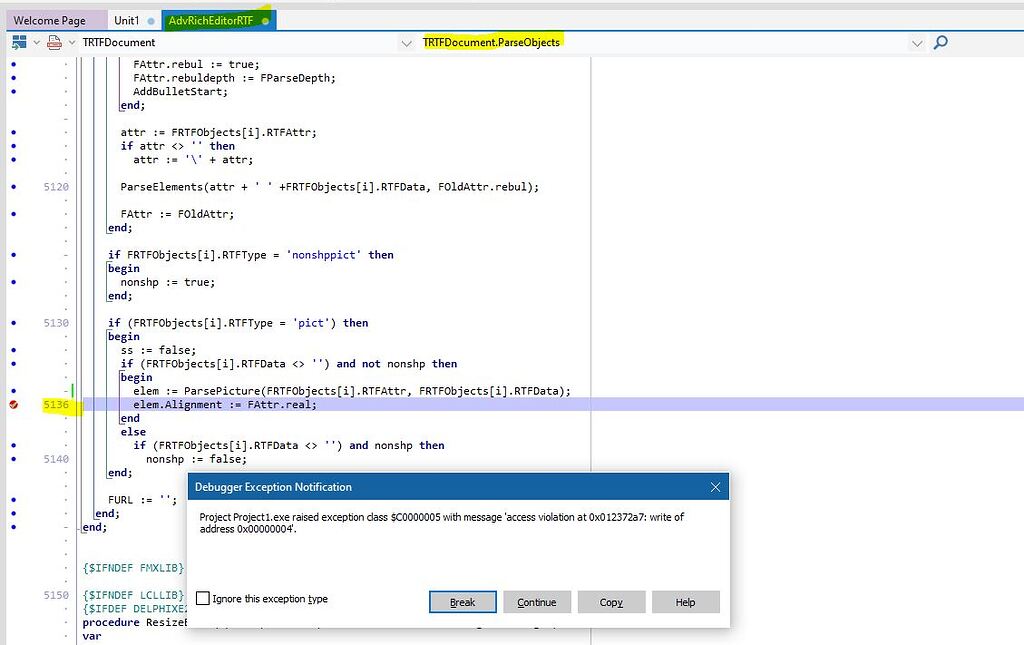
Task: Click the Break button
Action: tap(462, 602)
